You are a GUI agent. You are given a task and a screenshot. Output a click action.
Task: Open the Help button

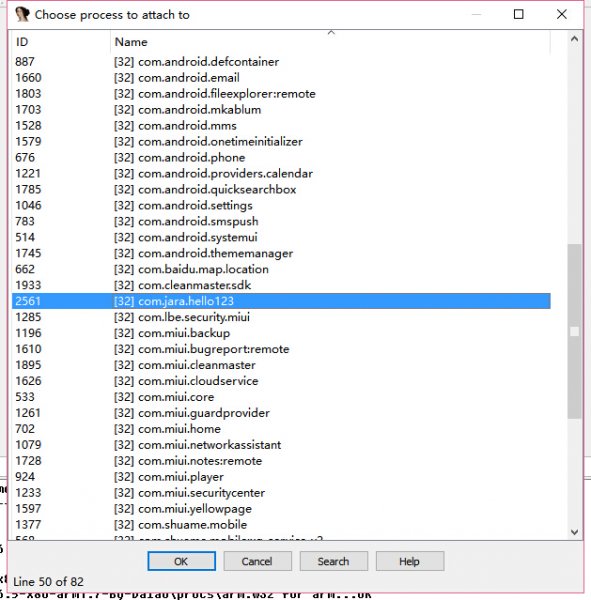410,561
